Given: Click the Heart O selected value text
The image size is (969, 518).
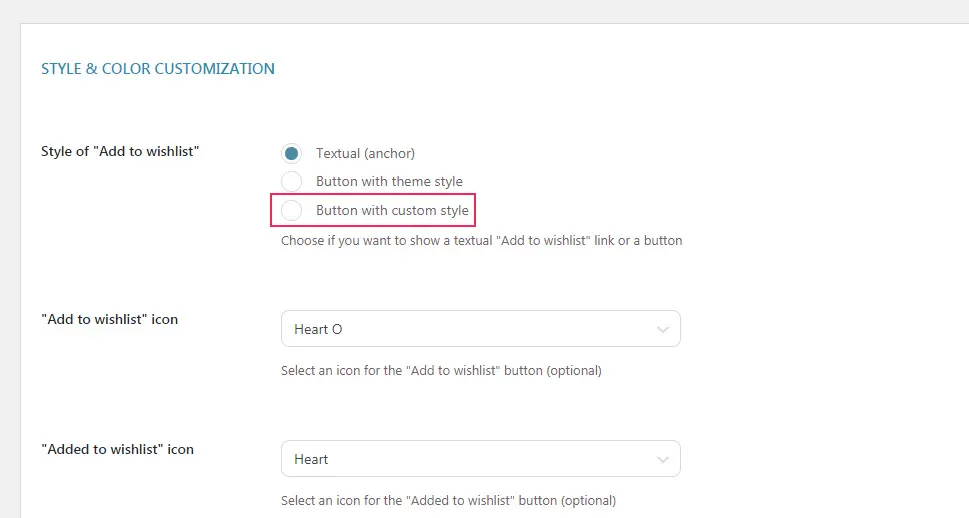Looking at the screenshot, I should click(318, 329).
